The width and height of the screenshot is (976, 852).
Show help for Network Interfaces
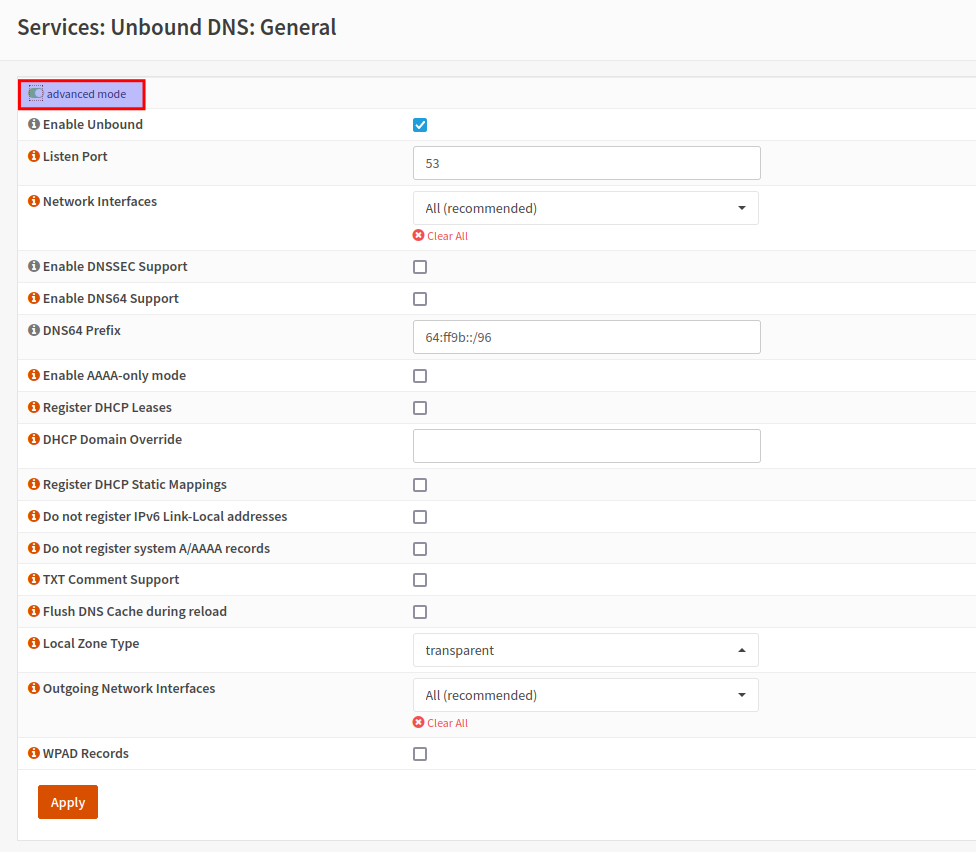[x=34, y=202]
